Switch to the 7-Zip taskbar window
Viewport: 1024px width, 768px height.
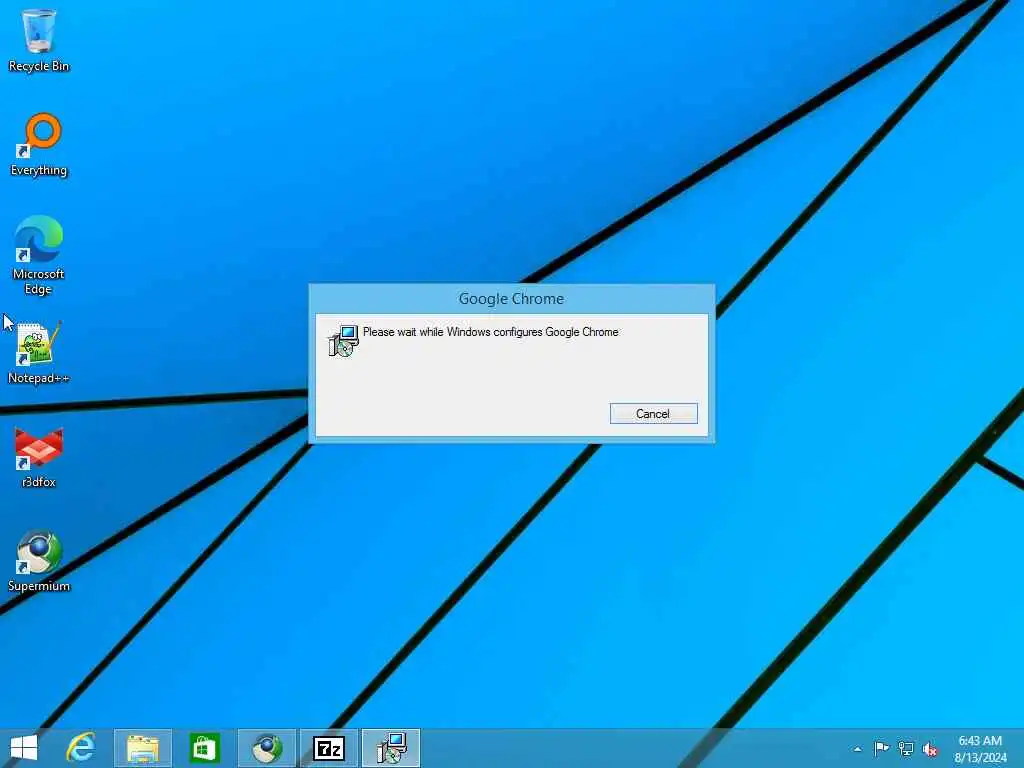tap(329, 748)
